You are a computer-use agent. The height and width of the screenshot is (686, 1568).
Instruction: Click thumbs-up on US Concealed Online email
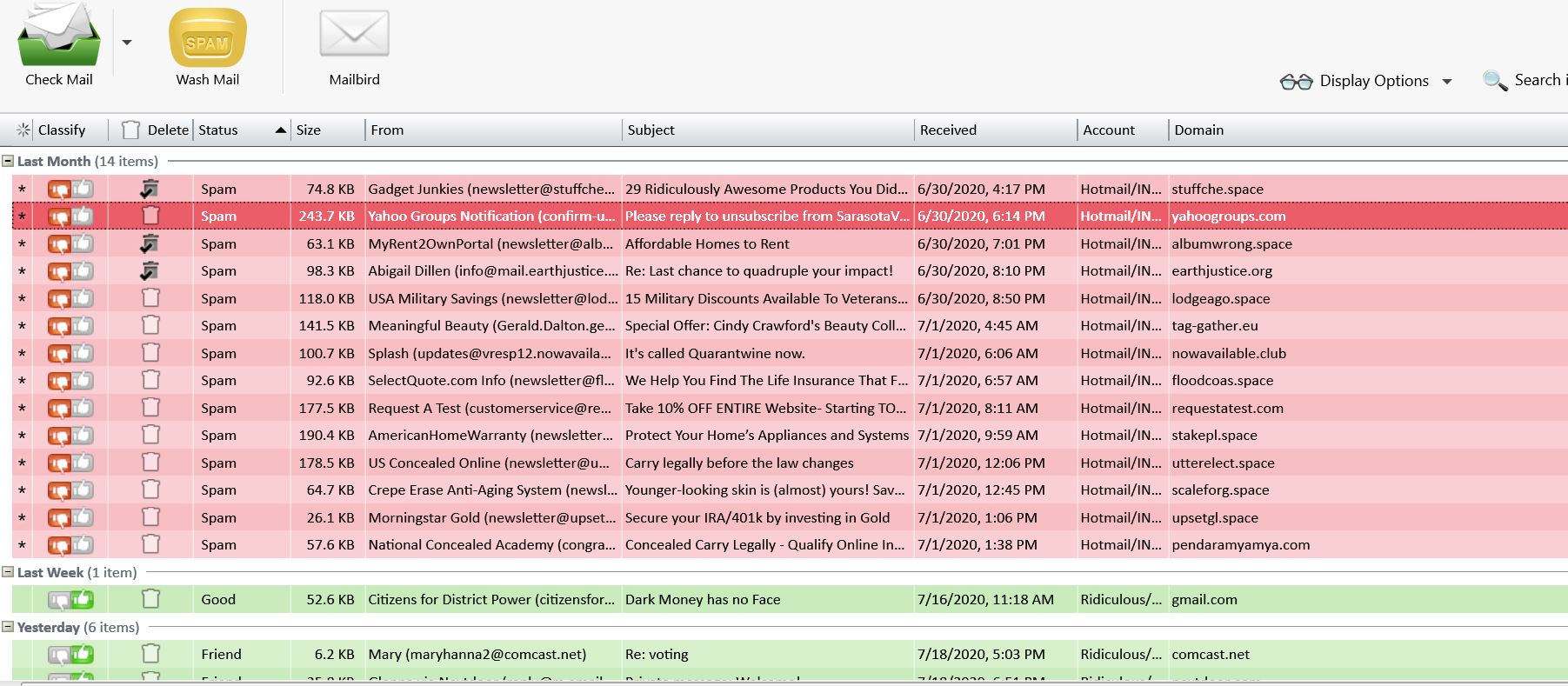pyautogui.click(x=83, y=462)
